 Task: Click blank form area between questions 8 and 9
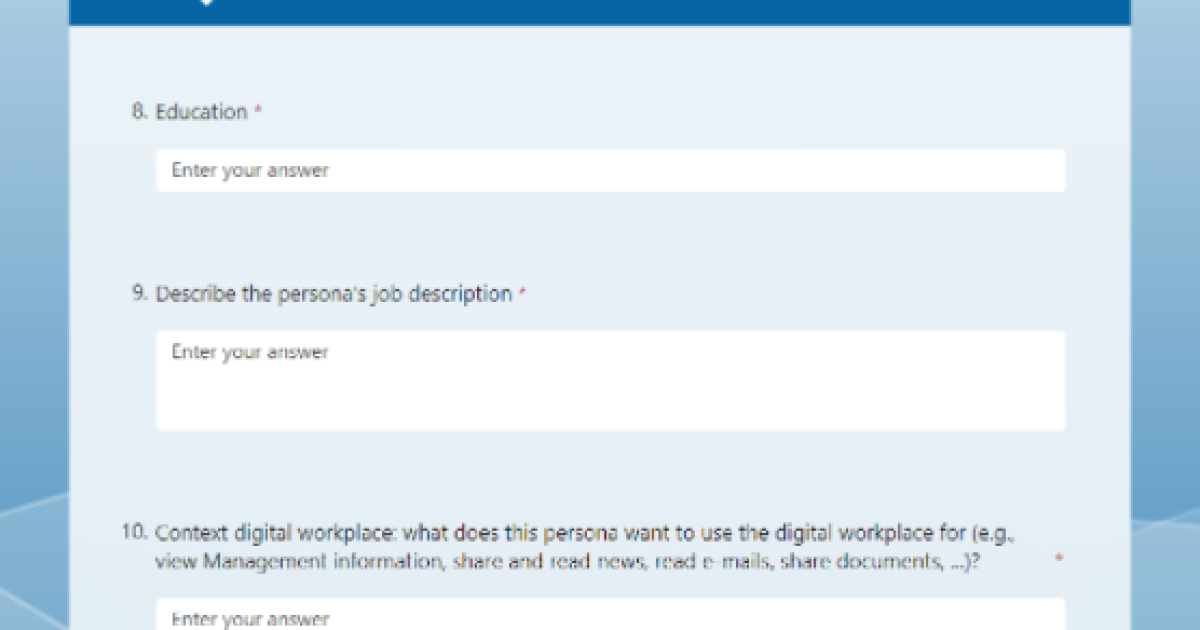click(x=600, y=238)
